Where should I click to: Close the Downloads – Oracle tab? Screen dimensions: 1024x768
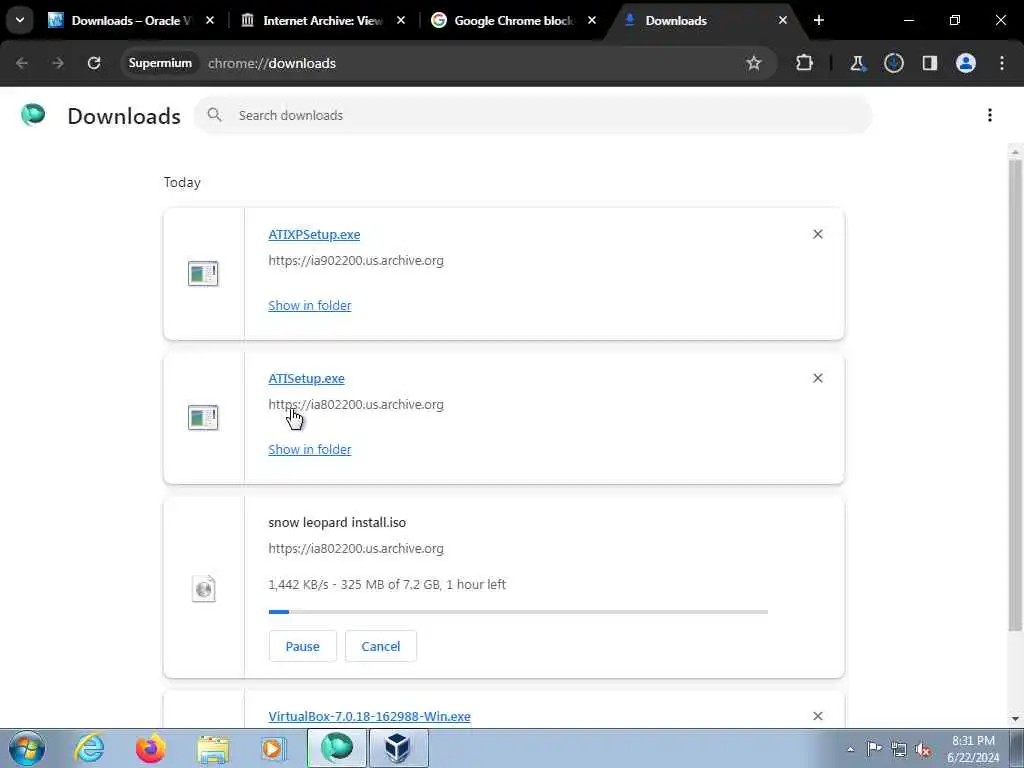210,20
